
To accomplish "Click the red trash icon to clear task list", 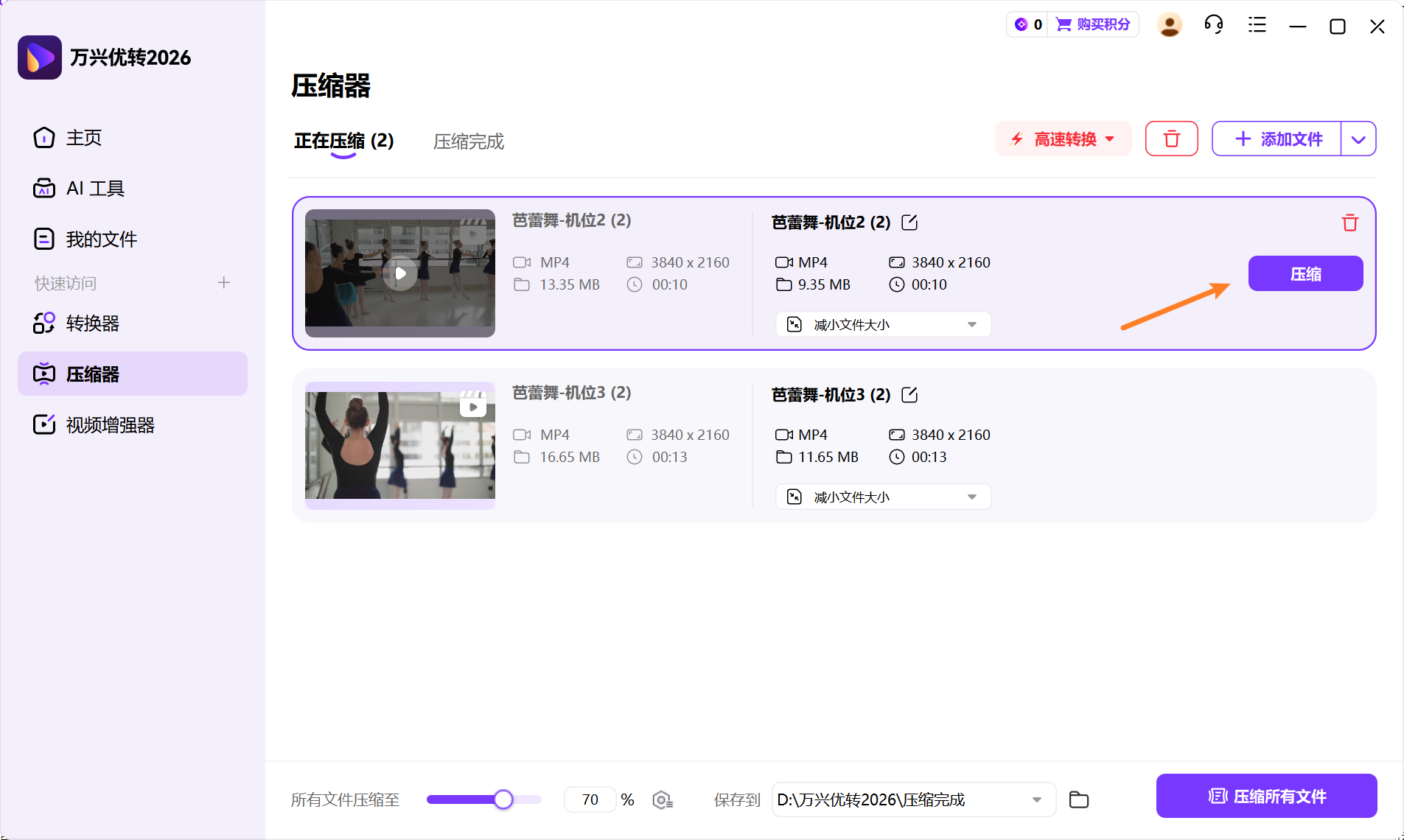I will point(1171,139).
